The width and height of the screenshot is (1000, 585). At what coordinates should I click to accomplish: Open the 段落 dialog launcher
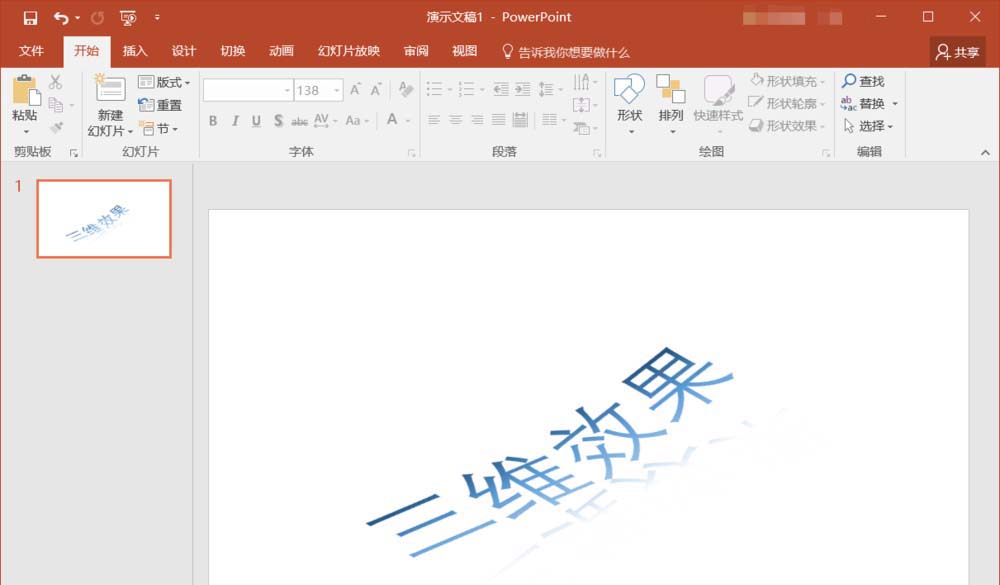[x=598, y=153]
